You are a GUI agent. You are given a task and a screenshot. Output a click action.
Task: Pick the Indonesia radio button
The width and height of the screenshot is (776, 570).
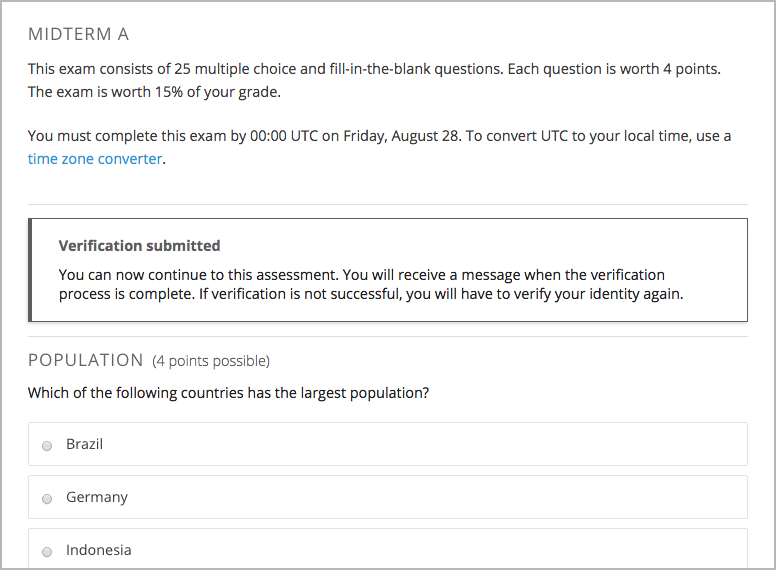pyautogui.click(x=47, y=552)
